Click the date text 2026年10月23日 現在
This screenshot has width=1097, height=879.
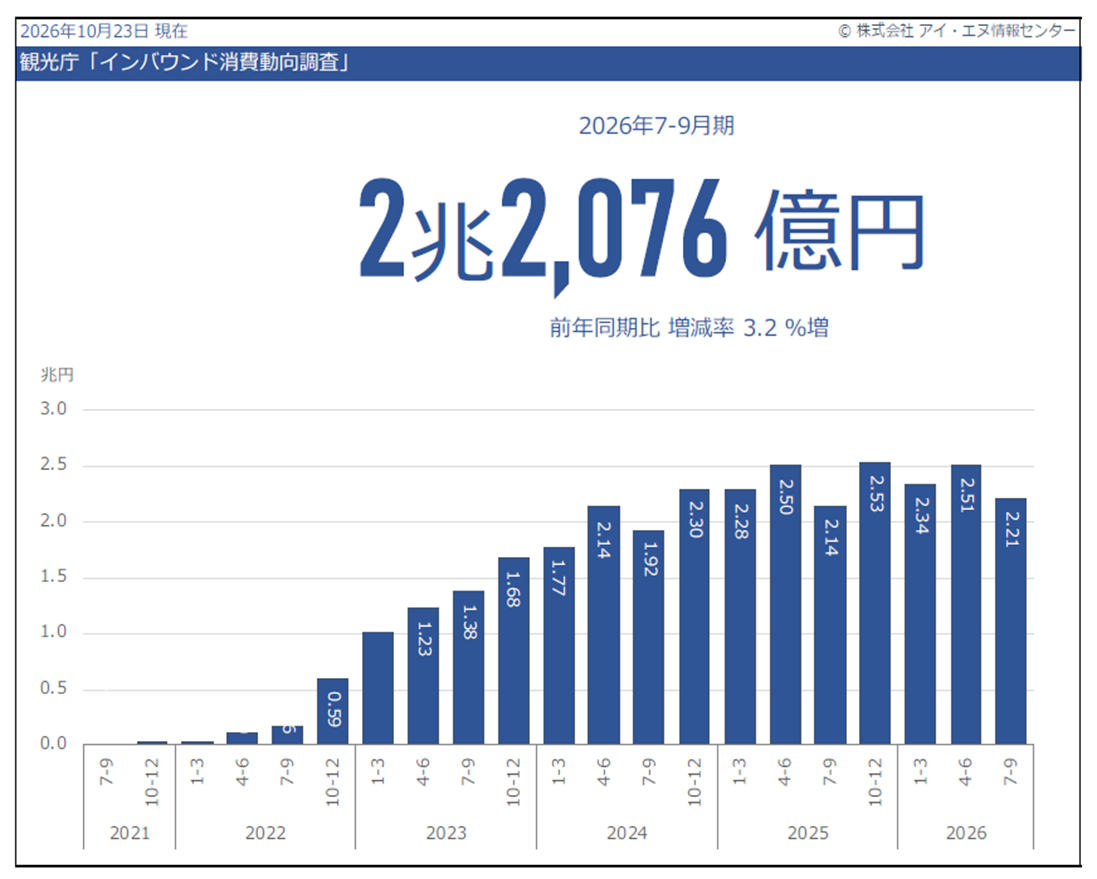104,31
